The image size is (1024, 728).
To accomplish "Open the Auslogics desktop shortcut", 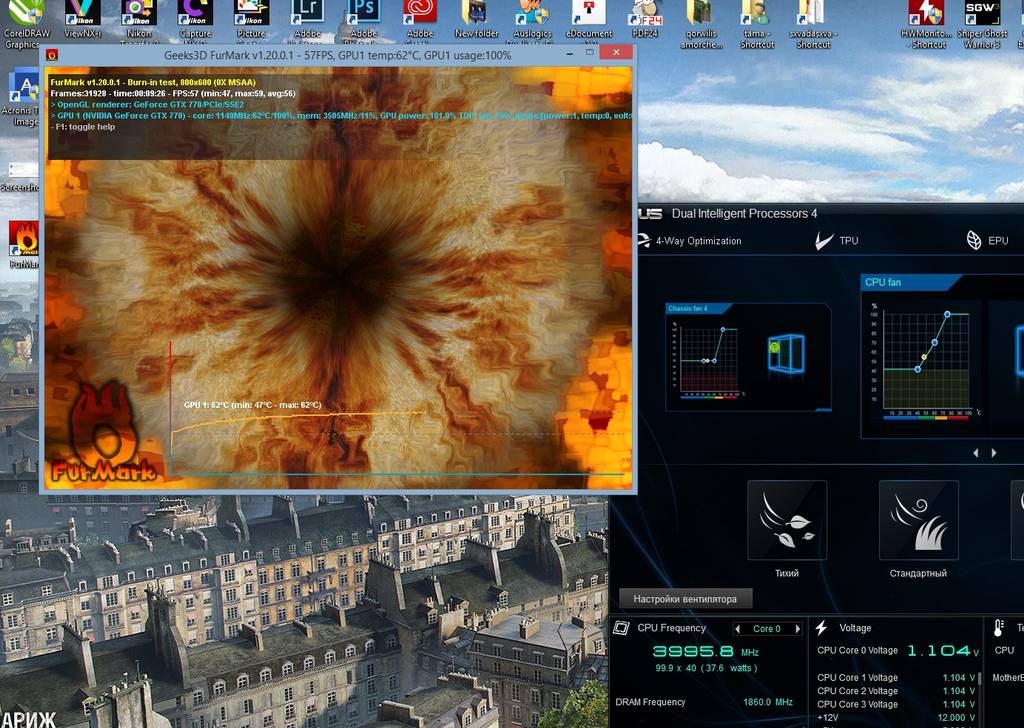I will pos(532,21).
